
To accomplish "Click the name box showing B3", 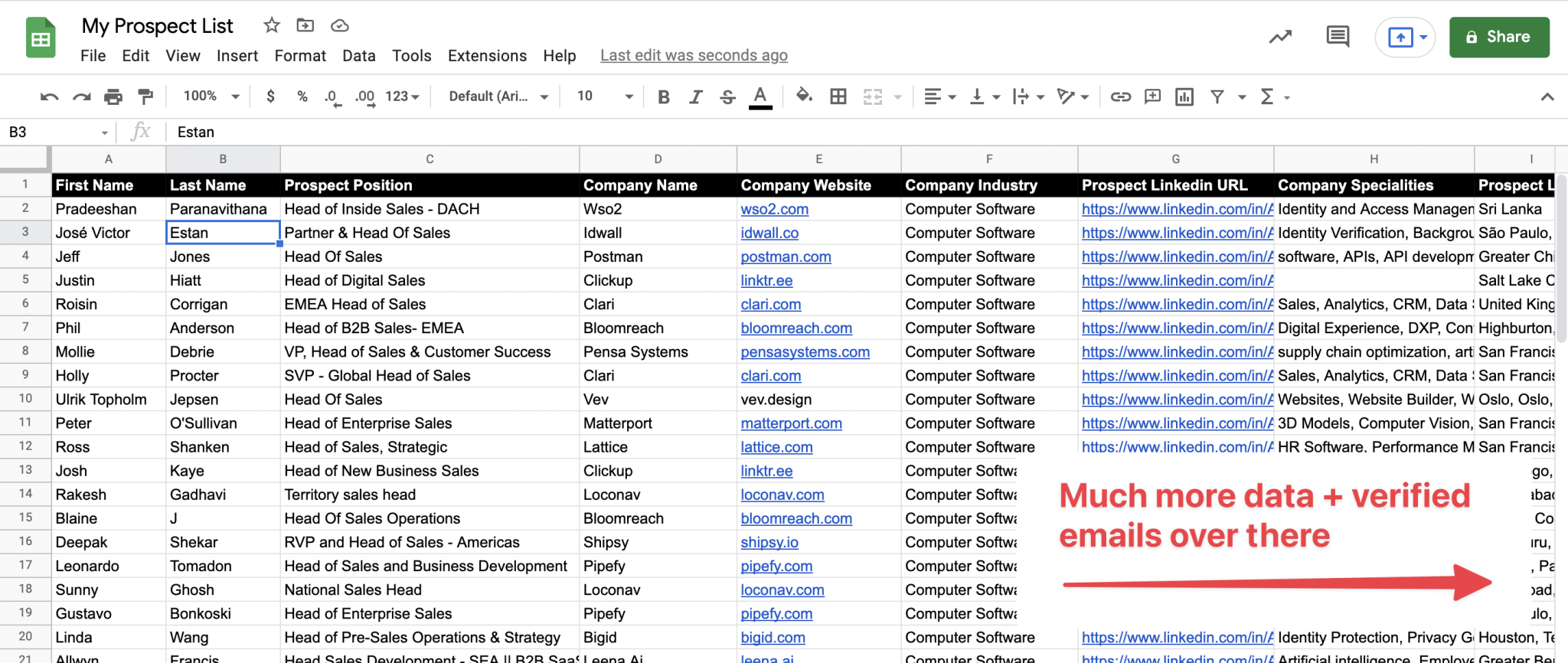I will pos(58,132).
